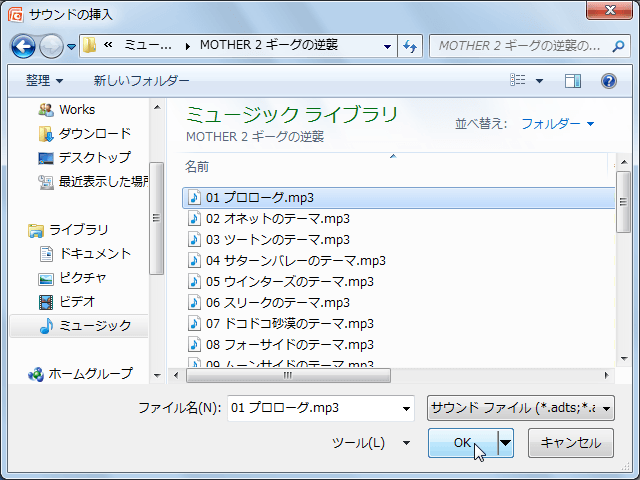Click the icon of 06 スリークのテーマ.mp3
This screenshot has height=480, width=640.
tap(194, 302)
